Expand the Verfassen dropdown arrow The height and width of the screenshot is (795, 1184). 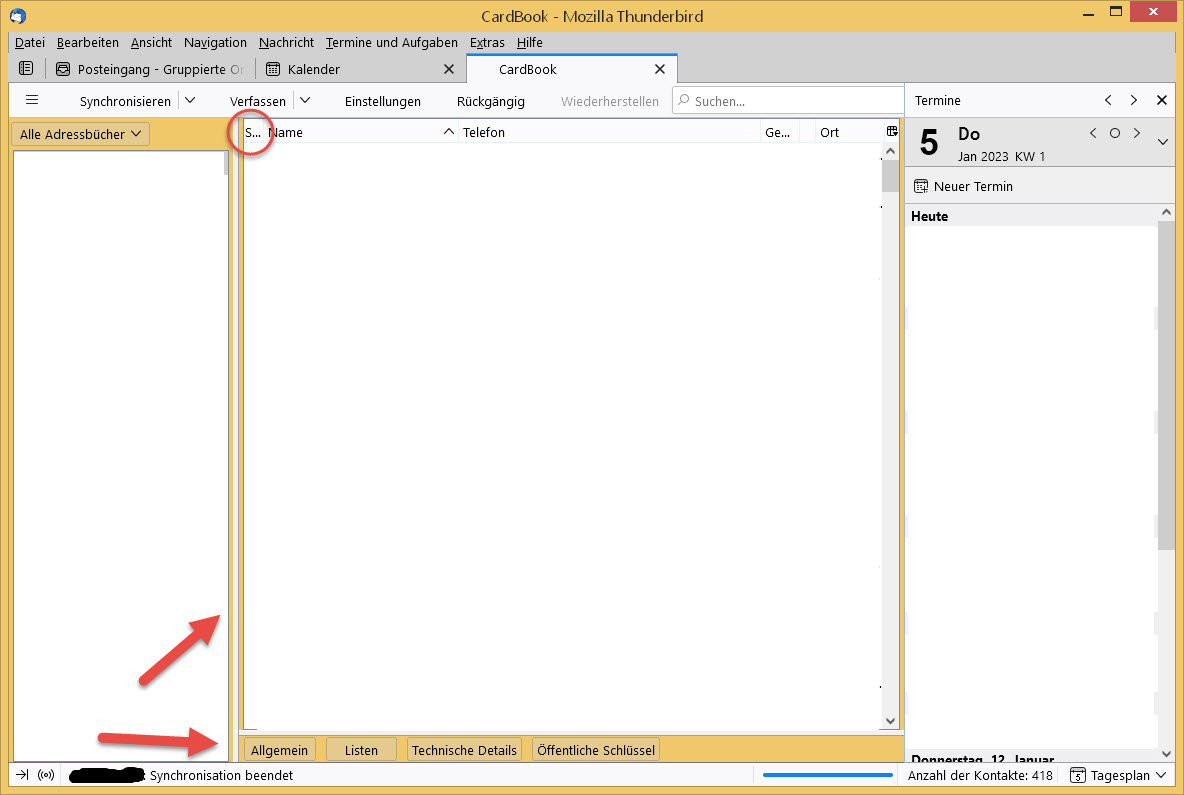(x=305, y=100)
